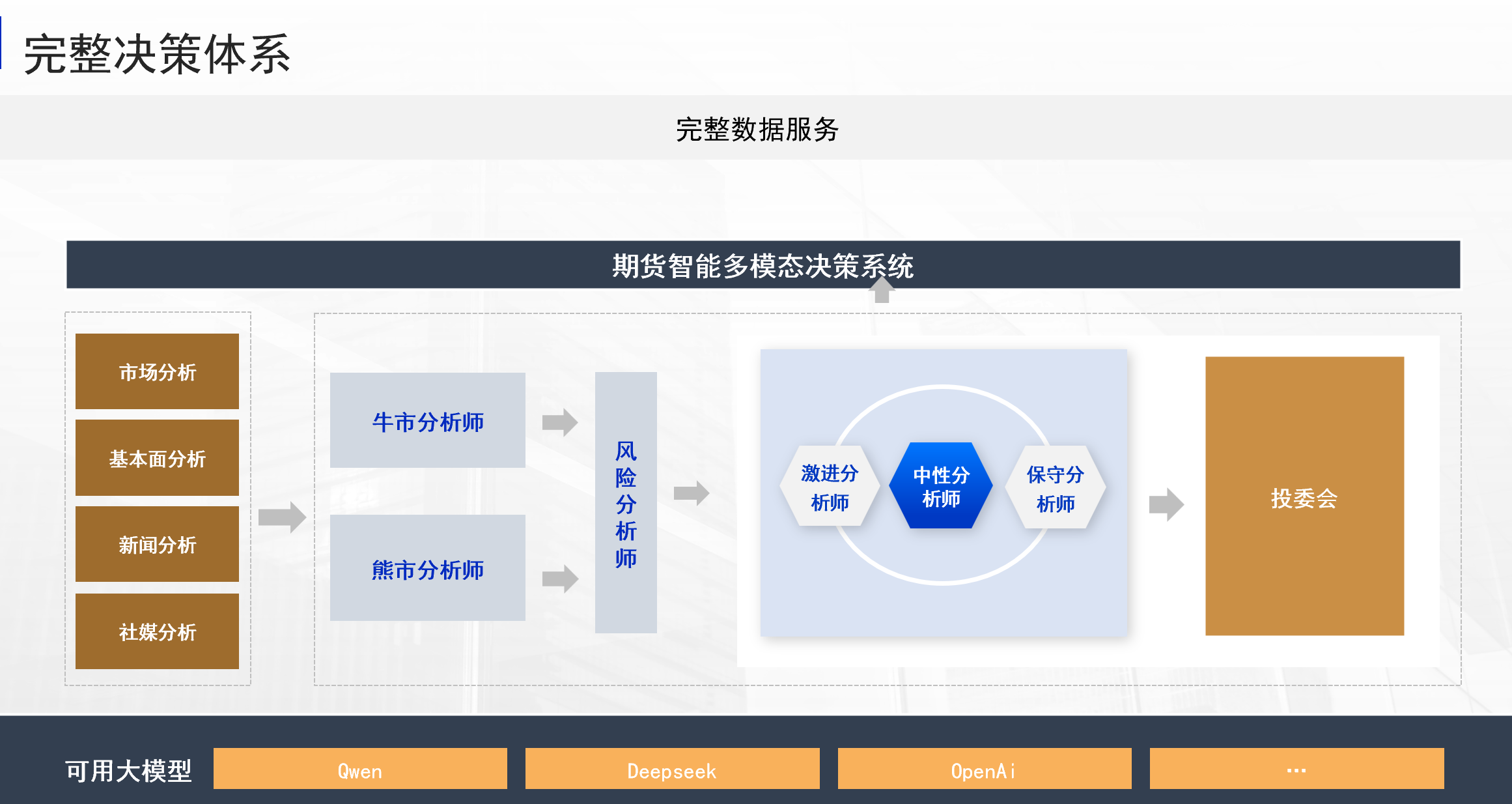This screenshot has height=804, width=1512.
Task: Choose the Deepseek model tab
Action: click(x=672, y=769)
